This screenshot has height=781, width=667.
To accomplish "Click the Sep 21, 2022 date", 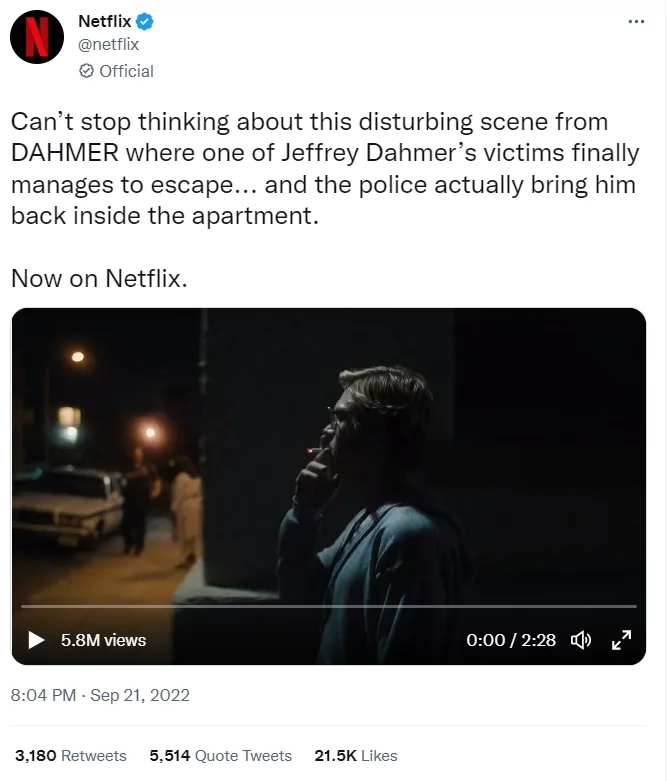I will [x=140, y=695].
